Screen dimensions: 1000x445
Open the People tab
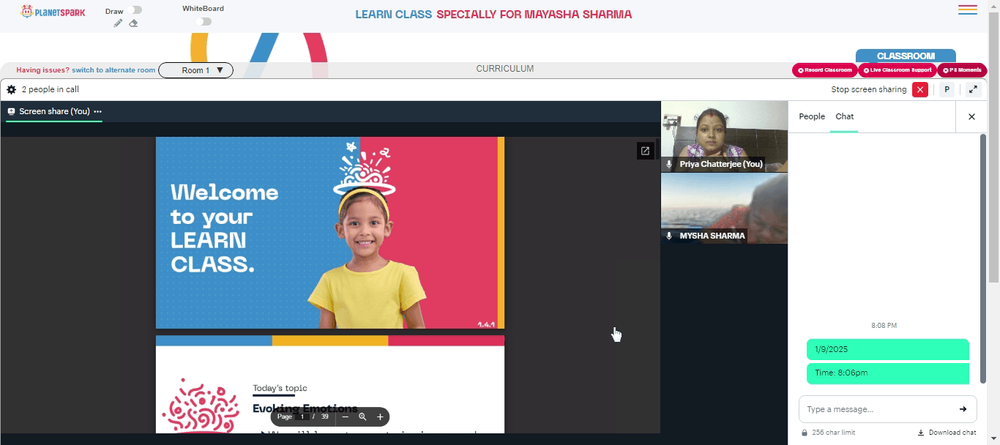812,117
